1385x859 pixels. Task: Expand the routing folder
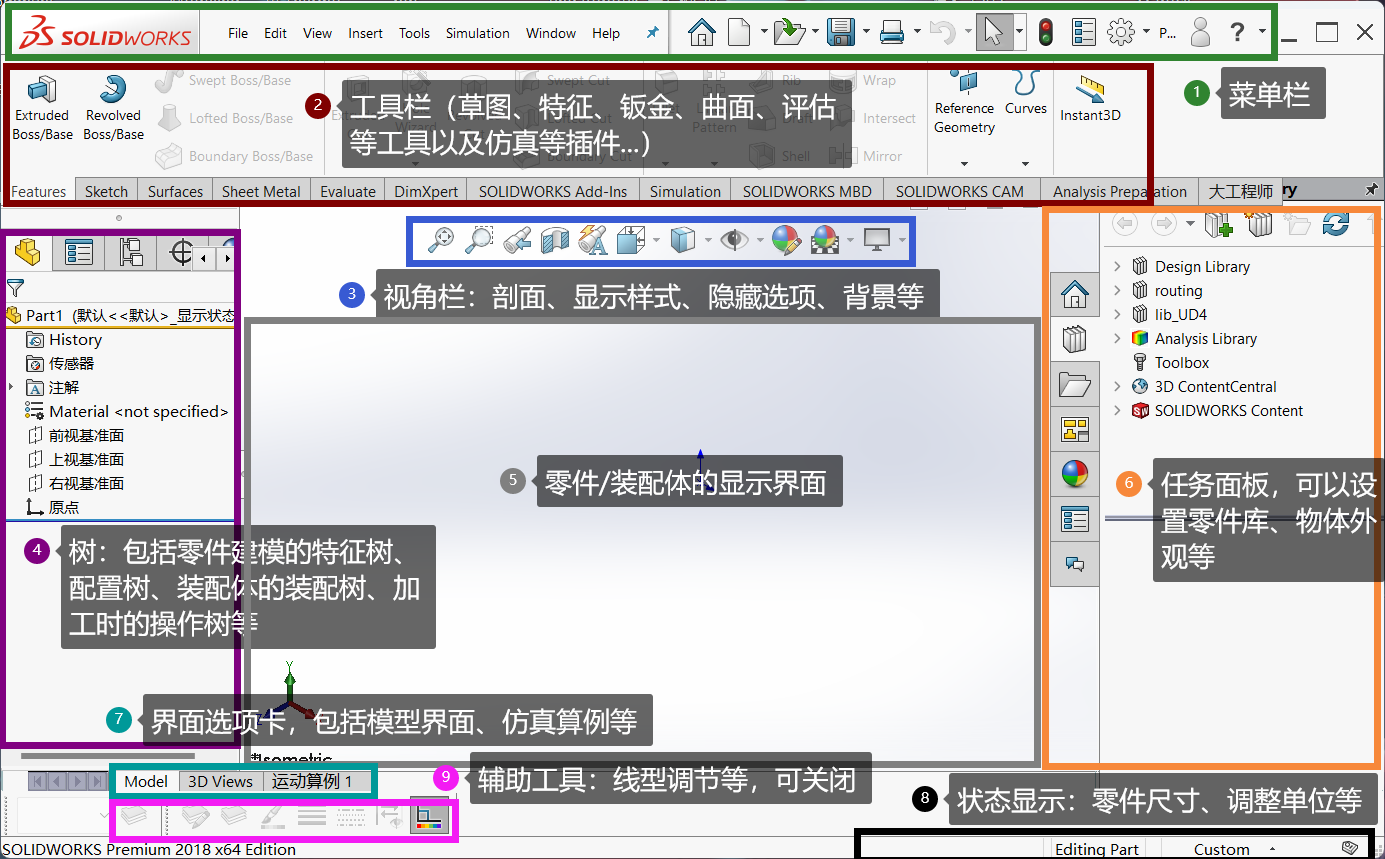pyautogui.click(x=1117, y=290)
